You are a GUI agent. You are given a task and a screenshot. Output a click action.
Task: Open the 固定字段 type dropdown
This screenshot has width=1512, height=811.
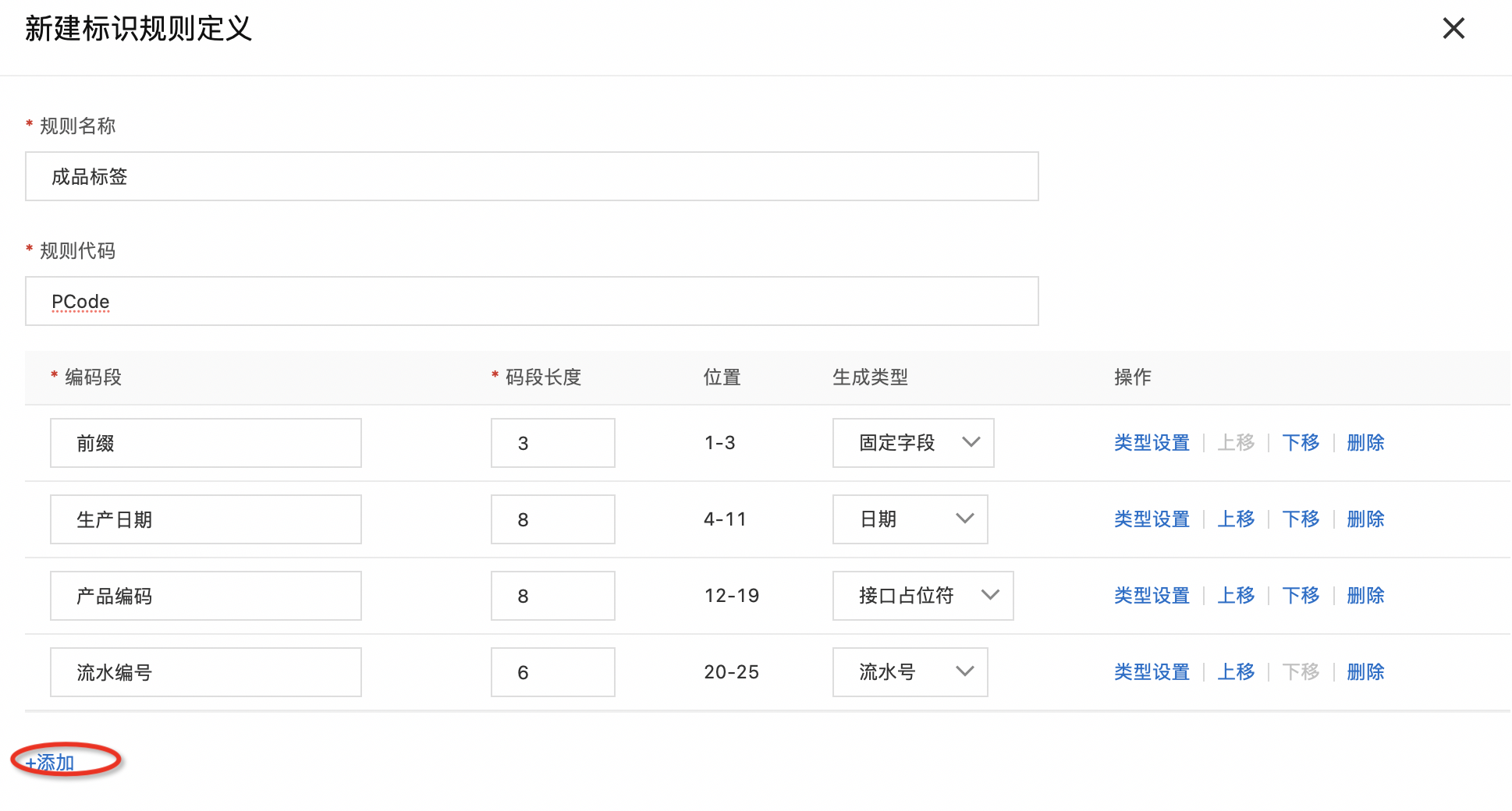(914, 443)
